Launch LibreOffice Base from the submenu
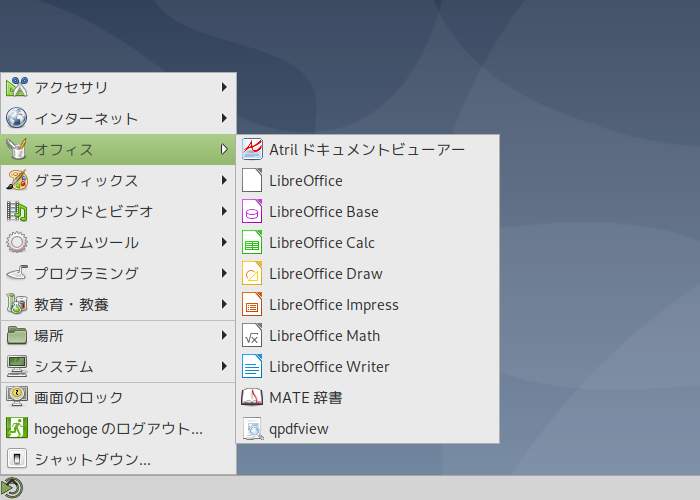 [367, 211]
